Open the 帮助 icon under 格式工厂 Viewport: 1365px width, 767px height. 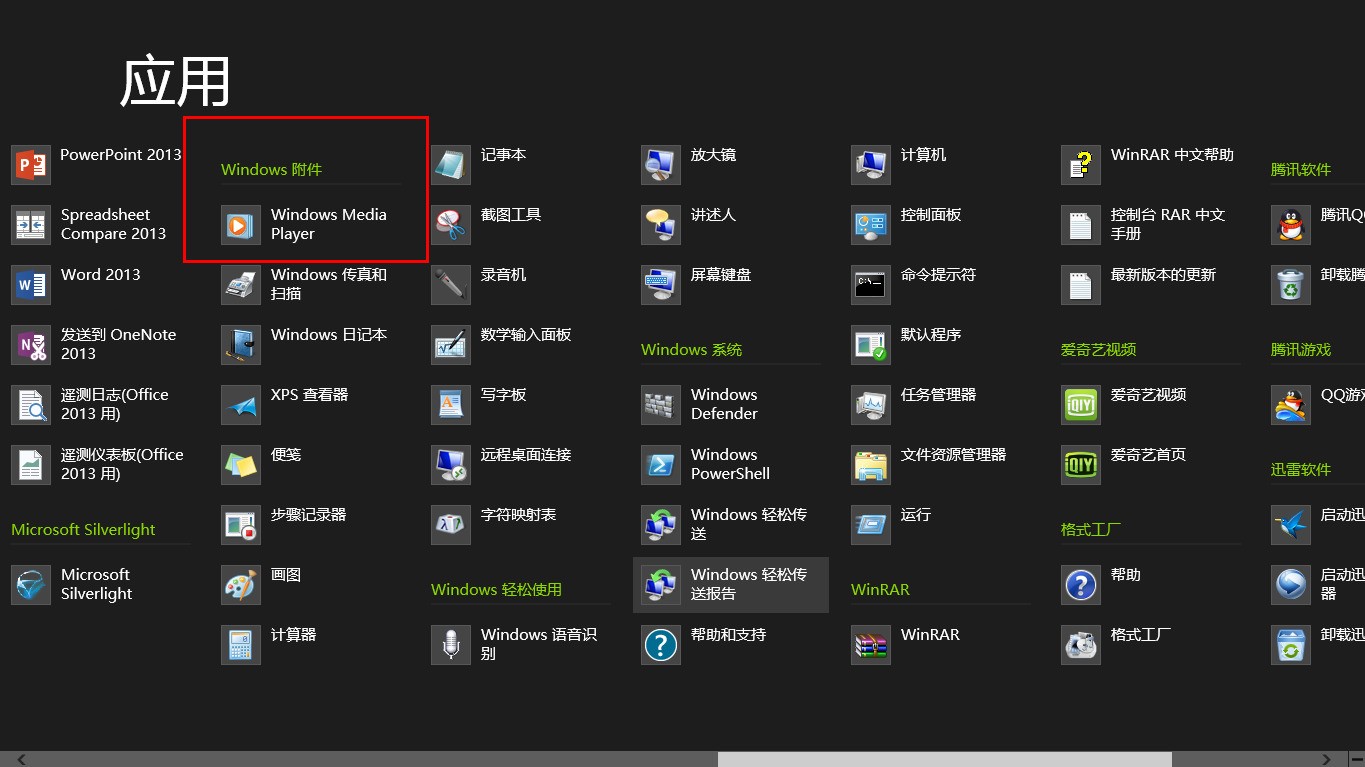(1081, 585)
